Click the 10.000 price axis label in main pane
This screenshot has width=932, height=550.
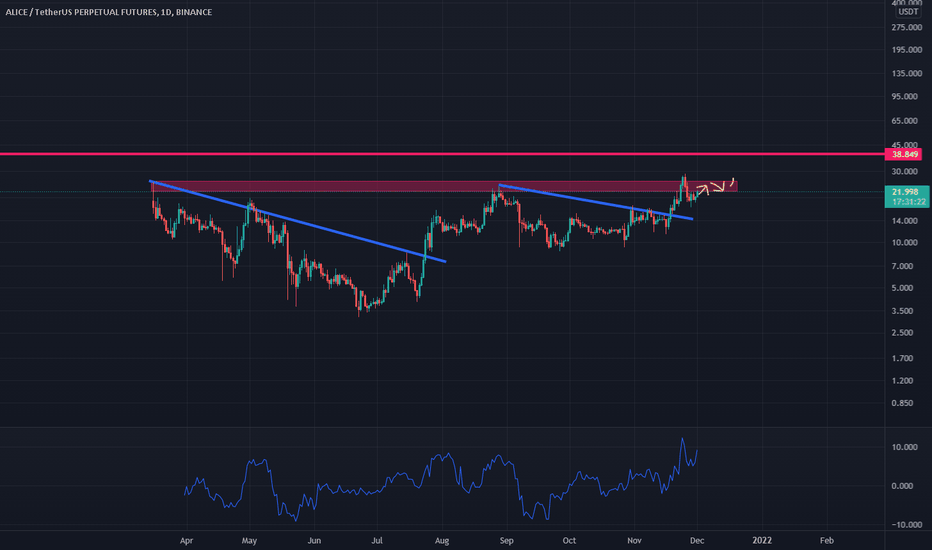click(x=906, y=243)
